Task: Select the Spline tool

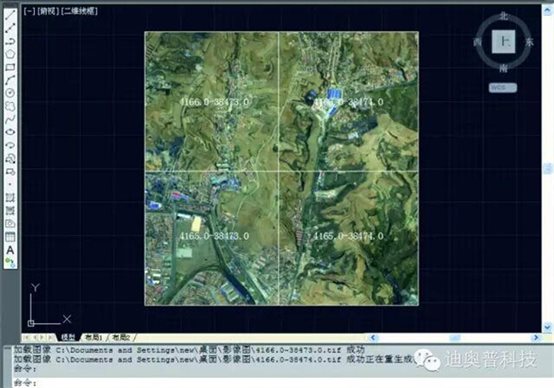Action: point(10,119)
